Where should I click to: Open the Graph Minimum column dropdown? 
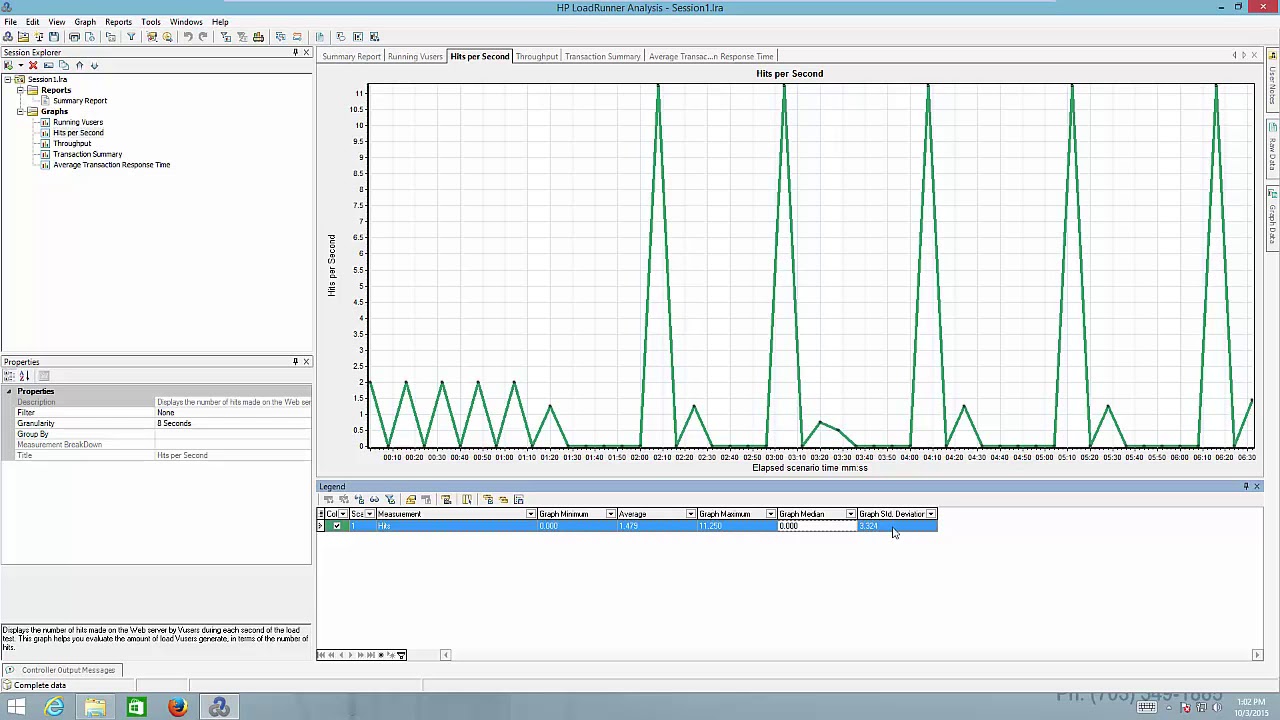tap(610, 514)
